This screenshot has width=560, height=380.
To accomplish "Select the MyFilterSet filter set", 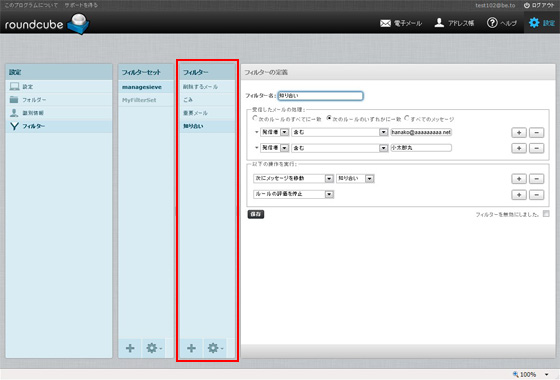I will point(146,100).
